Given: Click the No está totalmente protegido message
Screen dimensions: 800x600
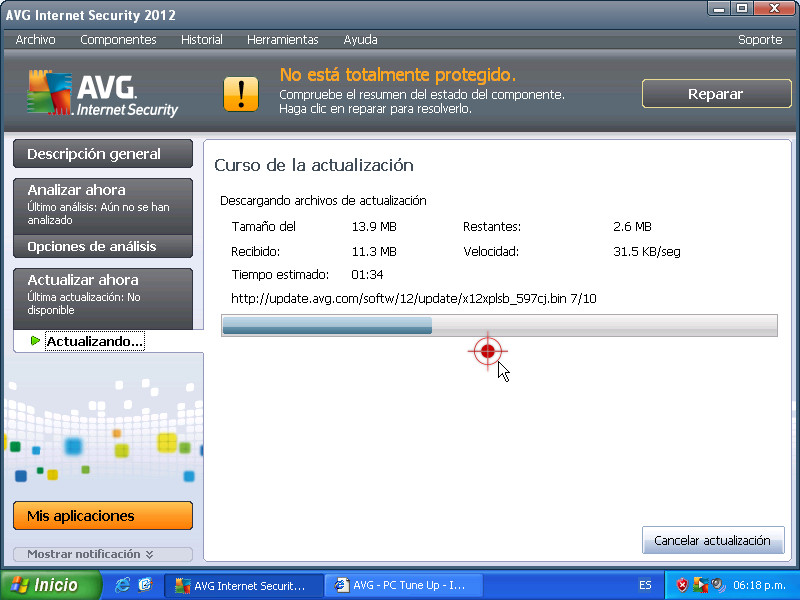Looking at the screenshot, I should click(x=397, y=75).
